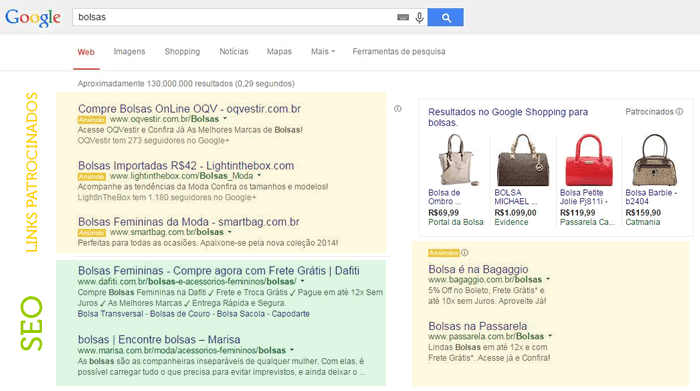
Task: Switch to the Imagens tab
Action: click(129, 52)
